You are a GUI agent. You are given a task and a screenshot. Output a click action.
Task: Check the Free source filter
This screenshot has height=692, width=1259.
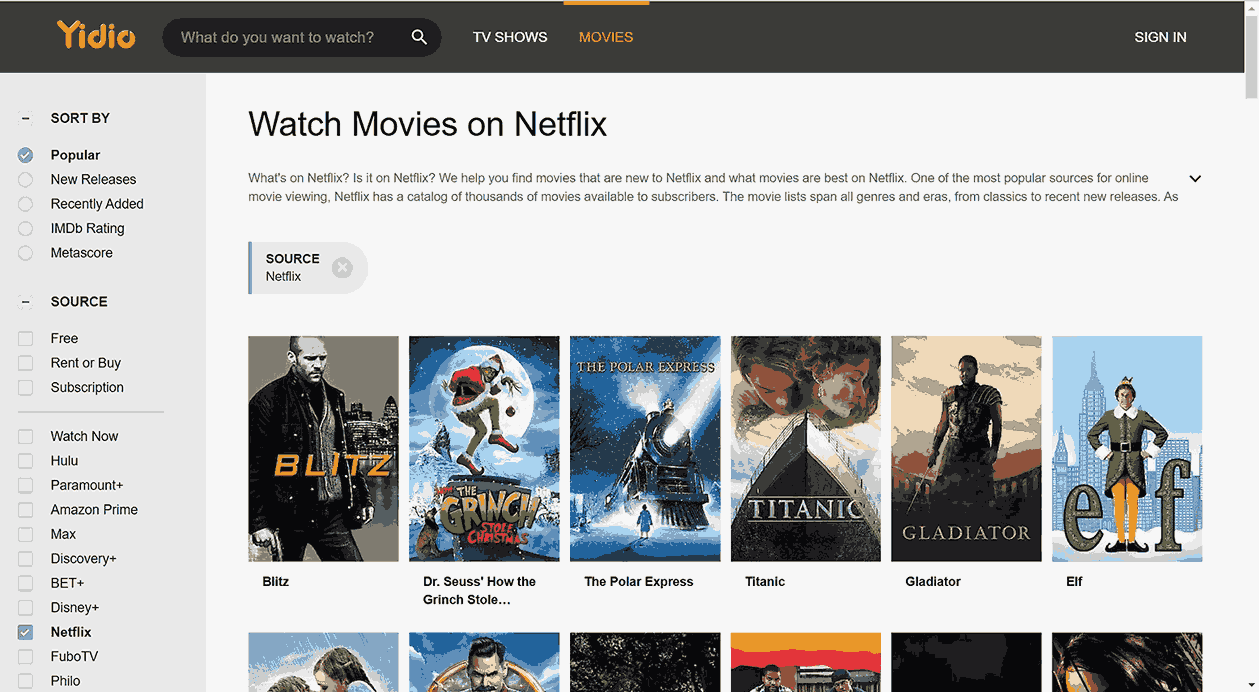coord(26,339)
